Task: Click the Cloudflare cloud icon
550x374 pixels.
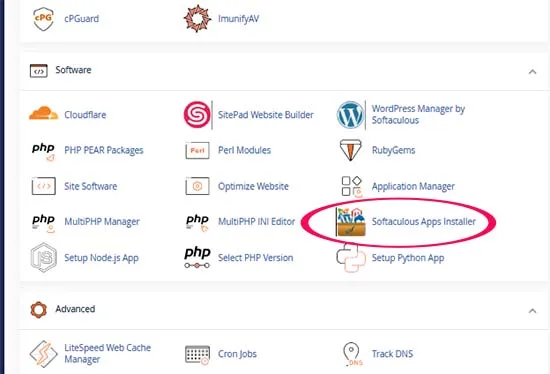Action: pos(43,114)
